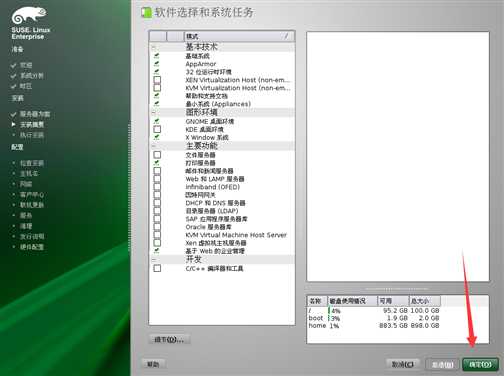Screen dimensions: 504x376
Task: Select the Infiniband (OFED) label
Action: pos(213,187)
